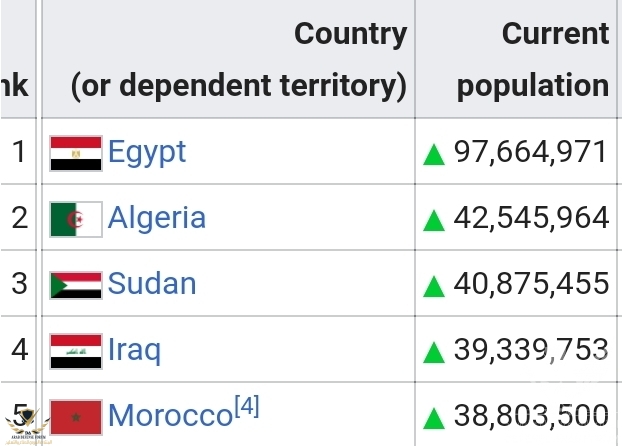Click the Morocco flag icon
Screen dimensions: 622x446
(76, 416)
